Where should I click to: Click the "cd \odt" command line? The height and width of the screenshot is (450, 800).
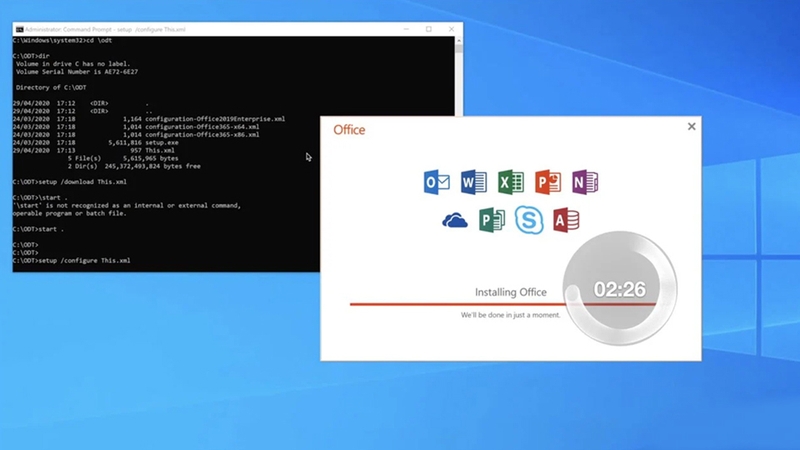click(x=62, y=40)
